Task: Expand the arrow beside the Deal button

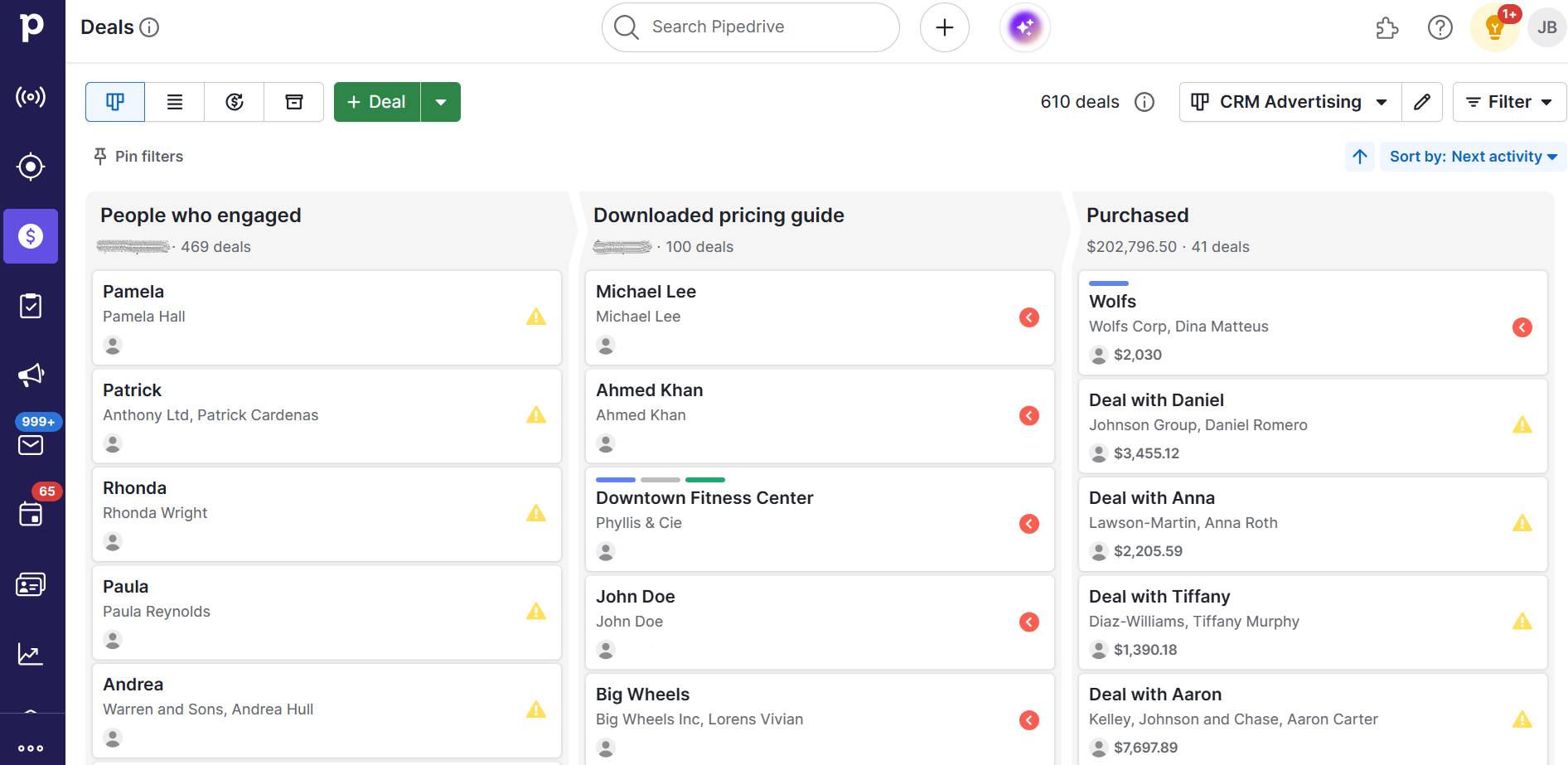Action: pos(441,101)
